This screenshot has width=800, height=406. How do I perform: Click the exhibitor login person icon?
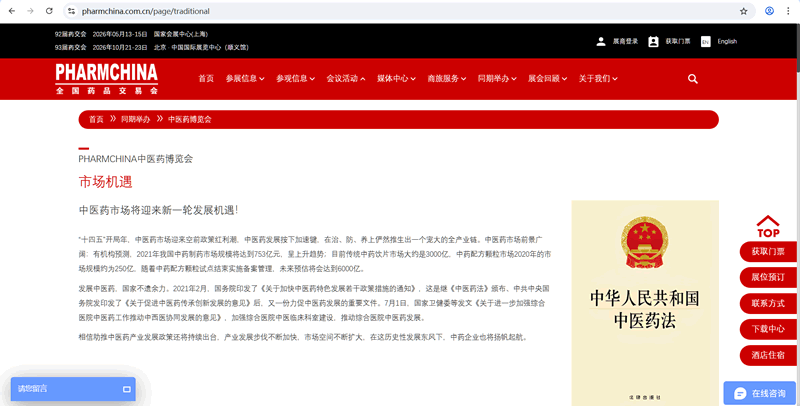(600, 41)
